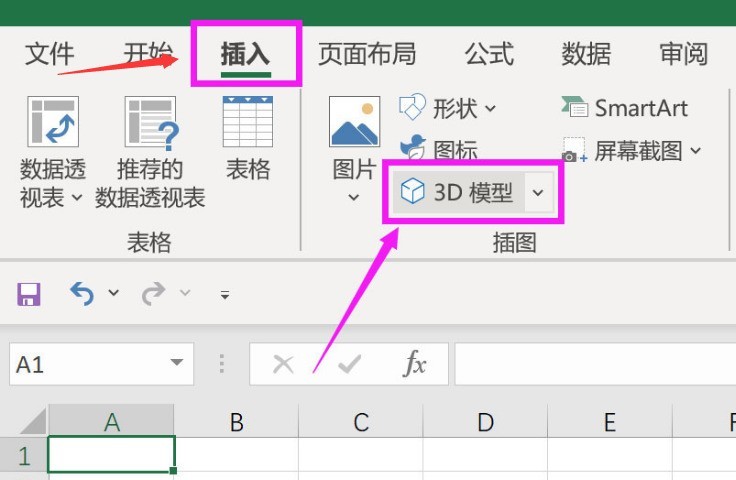Click the Pictures (图片) icon
The image size is (736, 480).
pyautogui.click(x=354, y=122)
